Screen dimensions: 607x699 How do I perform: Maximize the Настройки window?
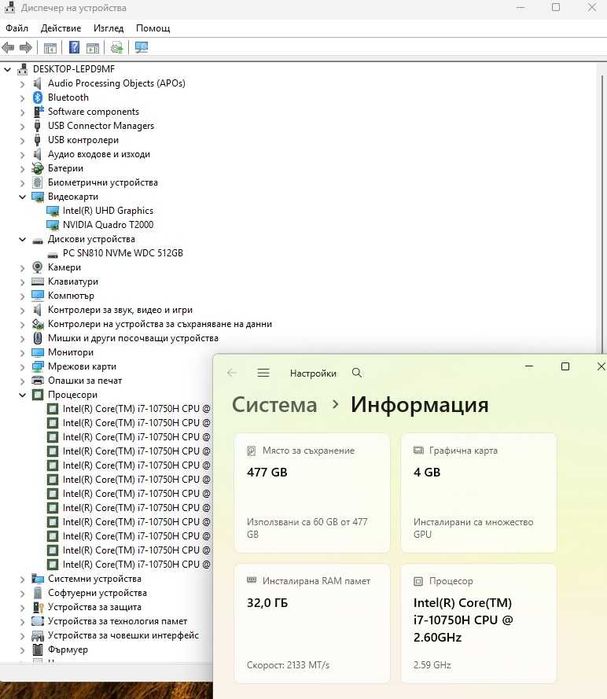(x=565, y=366)
